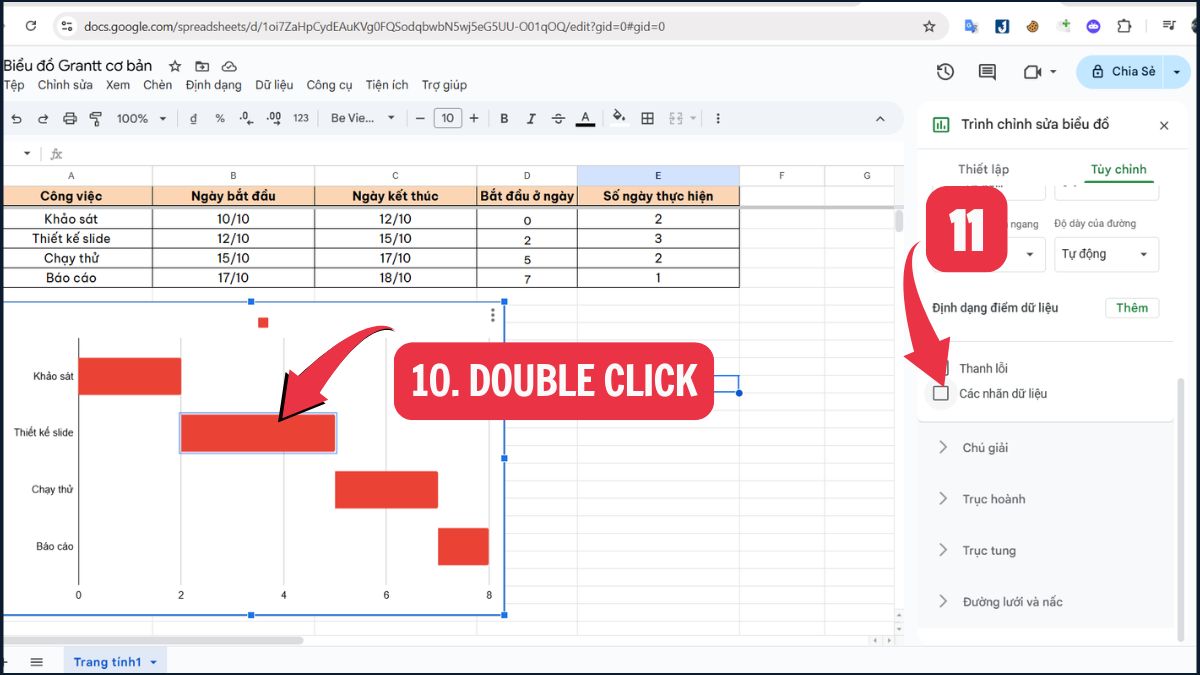Open version history

click(x=942, y=72)
